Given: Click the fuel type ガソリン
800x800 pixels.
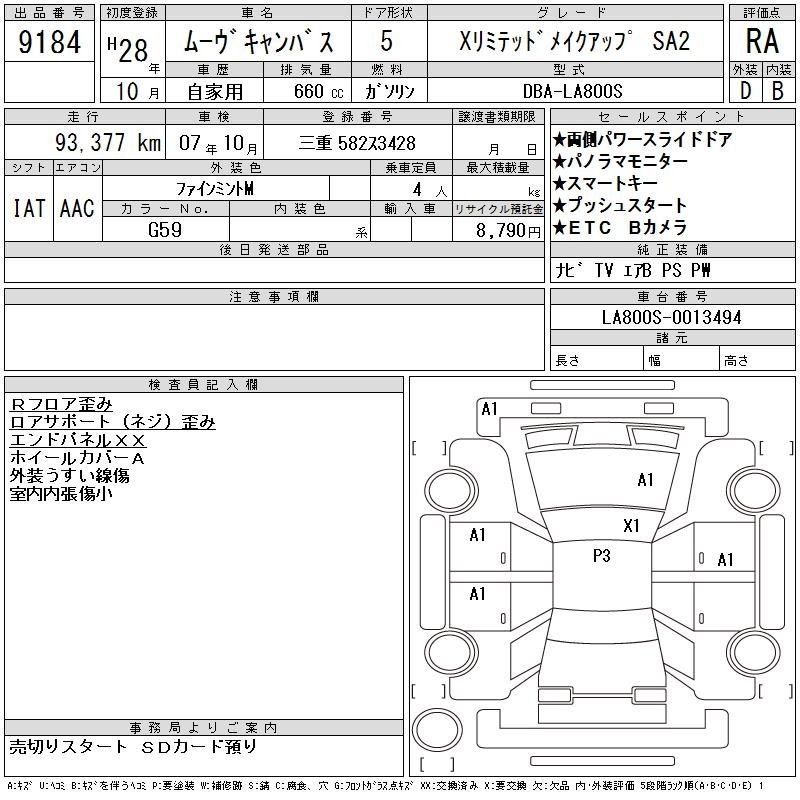Looking at the screenshot, I should tap(389, 92).
